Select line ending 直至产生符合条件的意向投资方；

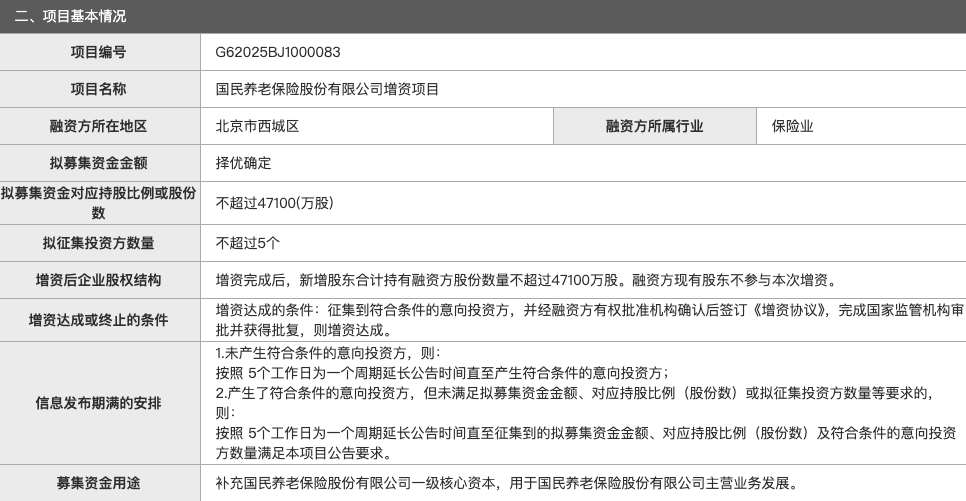(x=442, y=373)
